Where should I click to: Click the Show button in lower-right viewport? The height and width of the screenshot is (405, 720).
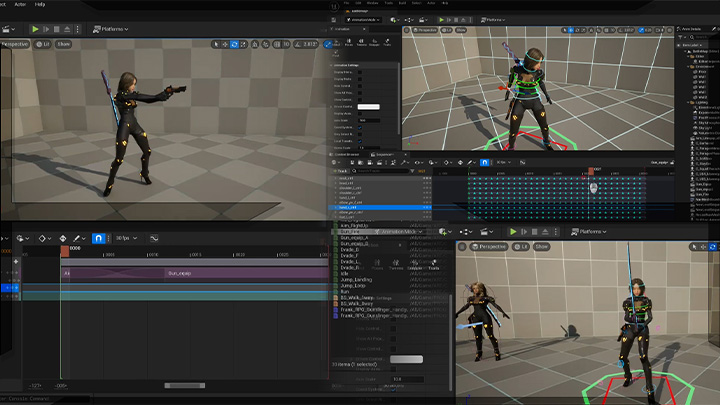tap(542, 247)
